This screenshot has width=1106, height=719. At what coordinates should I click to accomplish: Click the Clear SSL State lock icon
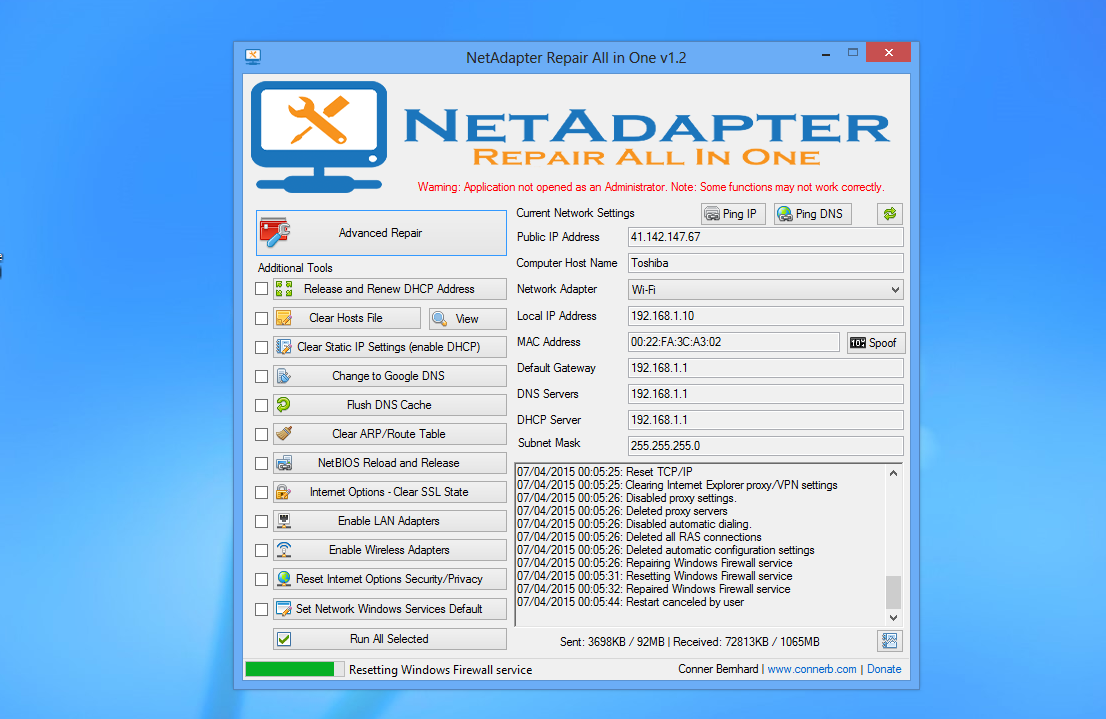tap(284, 492)
